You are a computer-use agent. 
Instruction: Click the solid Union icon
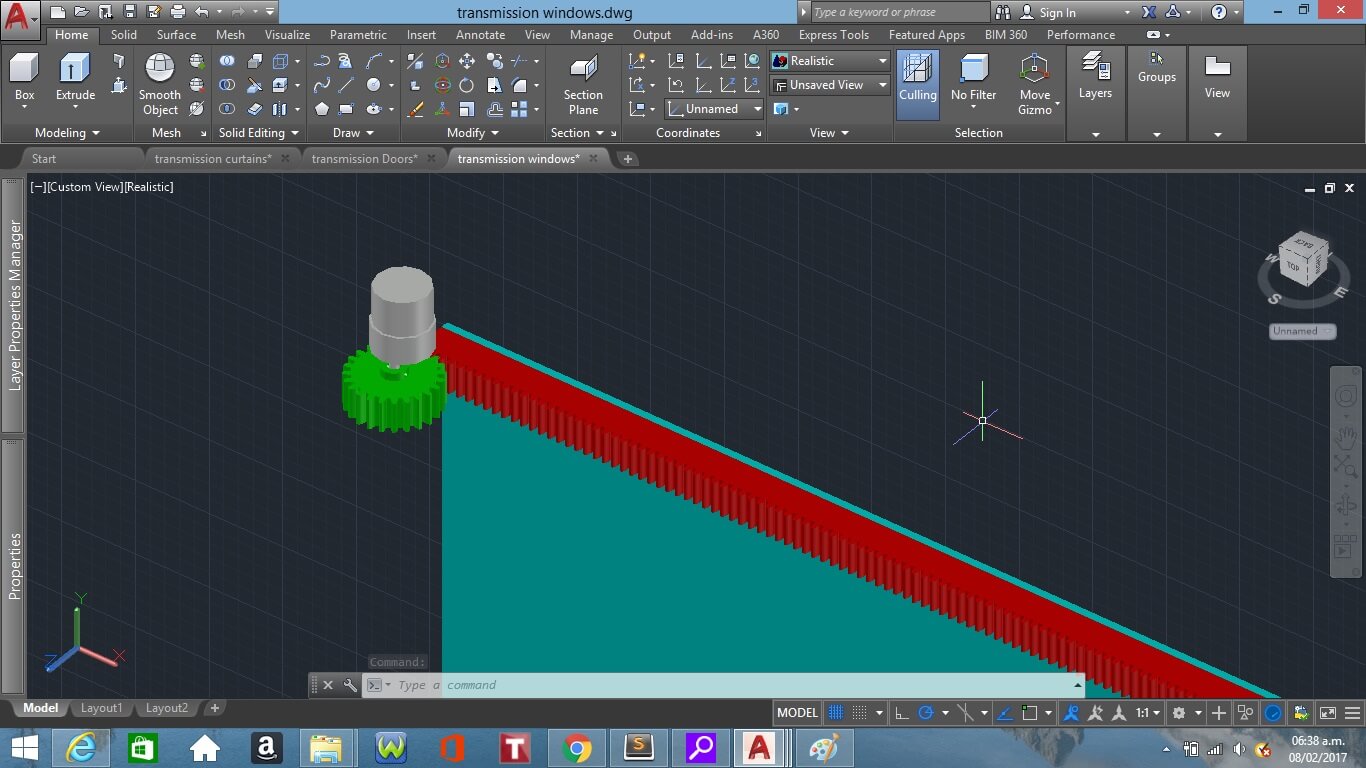click(227, 61)
